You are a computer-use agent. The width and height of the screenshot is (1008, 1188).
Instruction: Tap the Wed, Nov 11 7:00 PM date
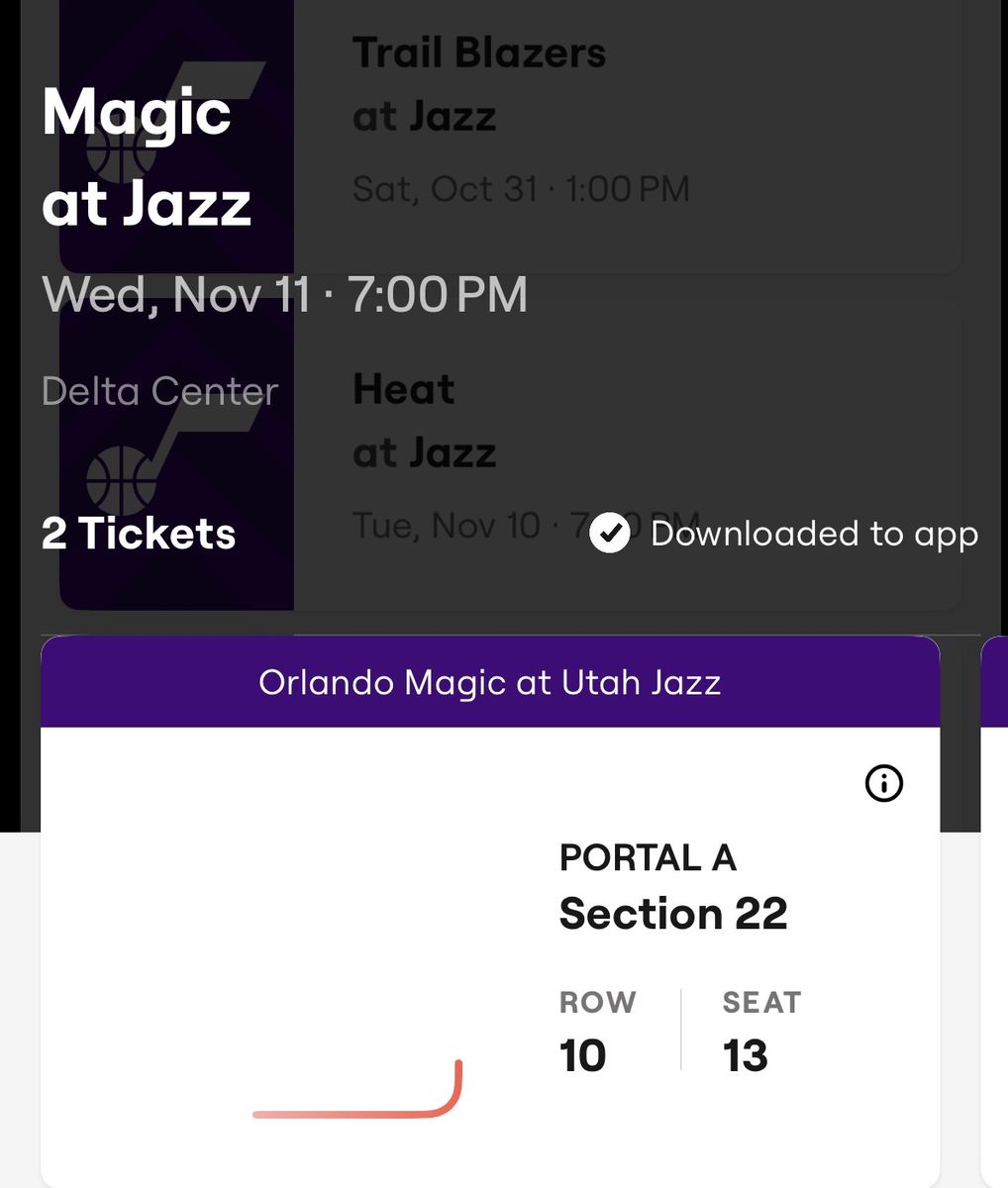pyautogui.click(x=284, y=295)
